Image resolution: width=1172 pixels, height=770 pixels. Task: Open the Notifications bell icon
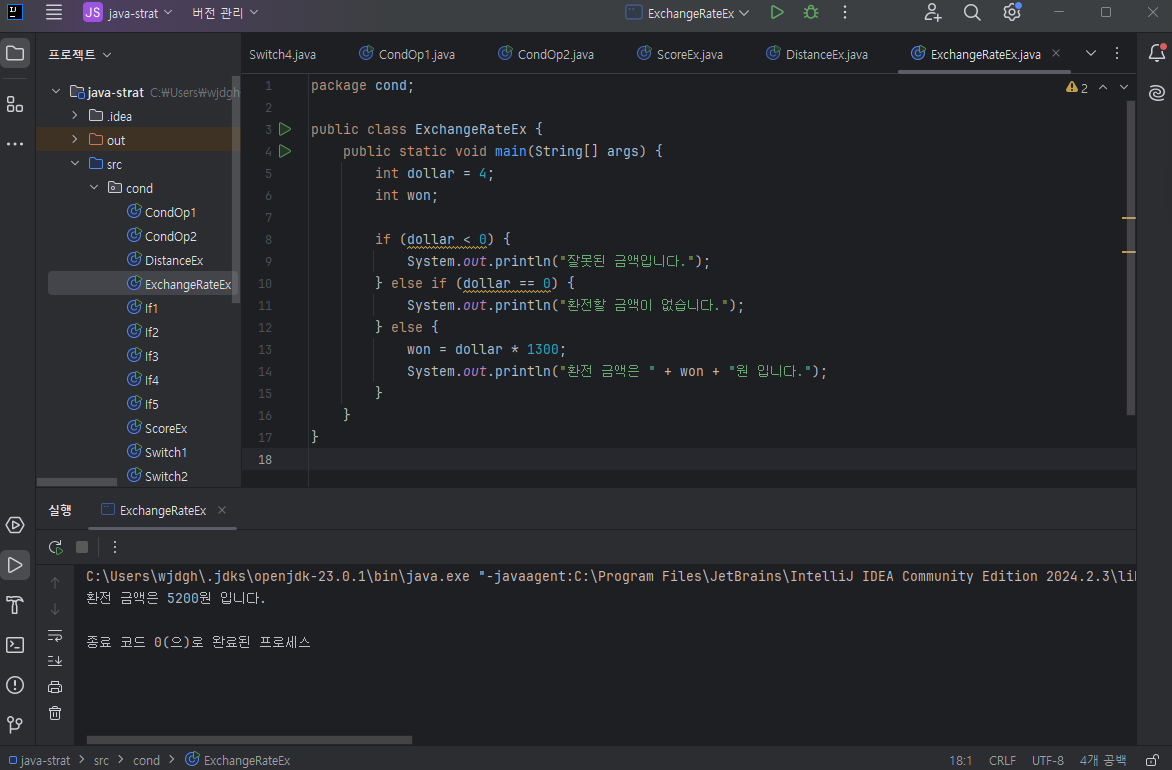coord(1156,53)
